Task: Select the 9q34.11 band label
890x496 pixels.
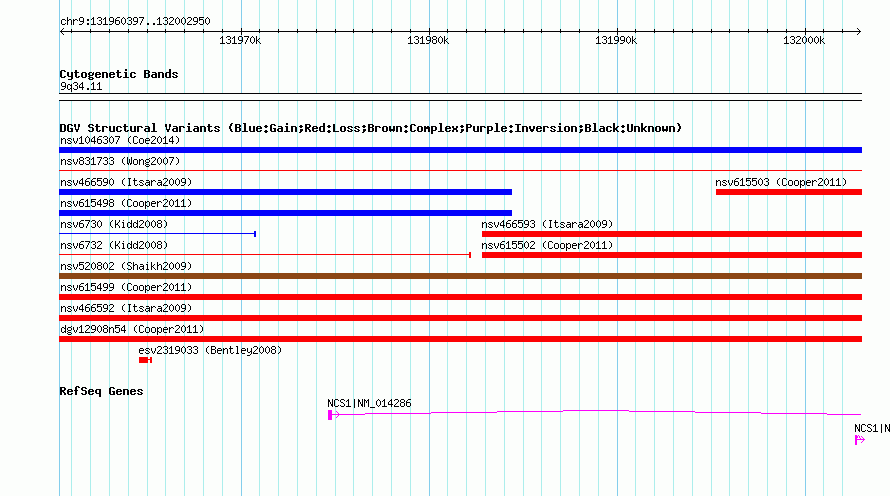Action: pos(81,86)
